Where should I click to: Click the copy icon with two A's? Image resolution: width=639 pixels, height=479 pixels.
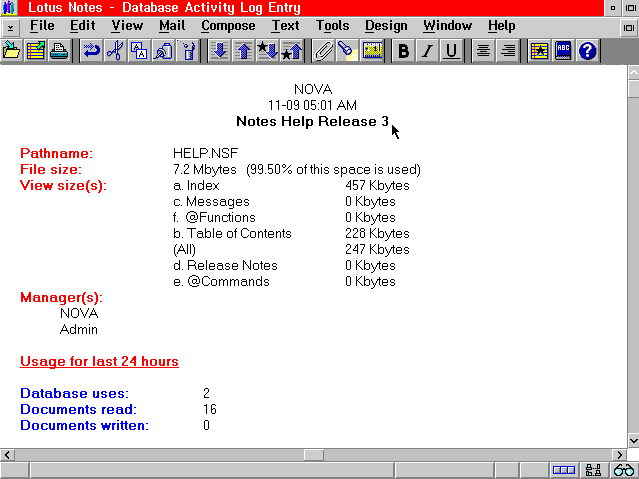click(139, 51)
